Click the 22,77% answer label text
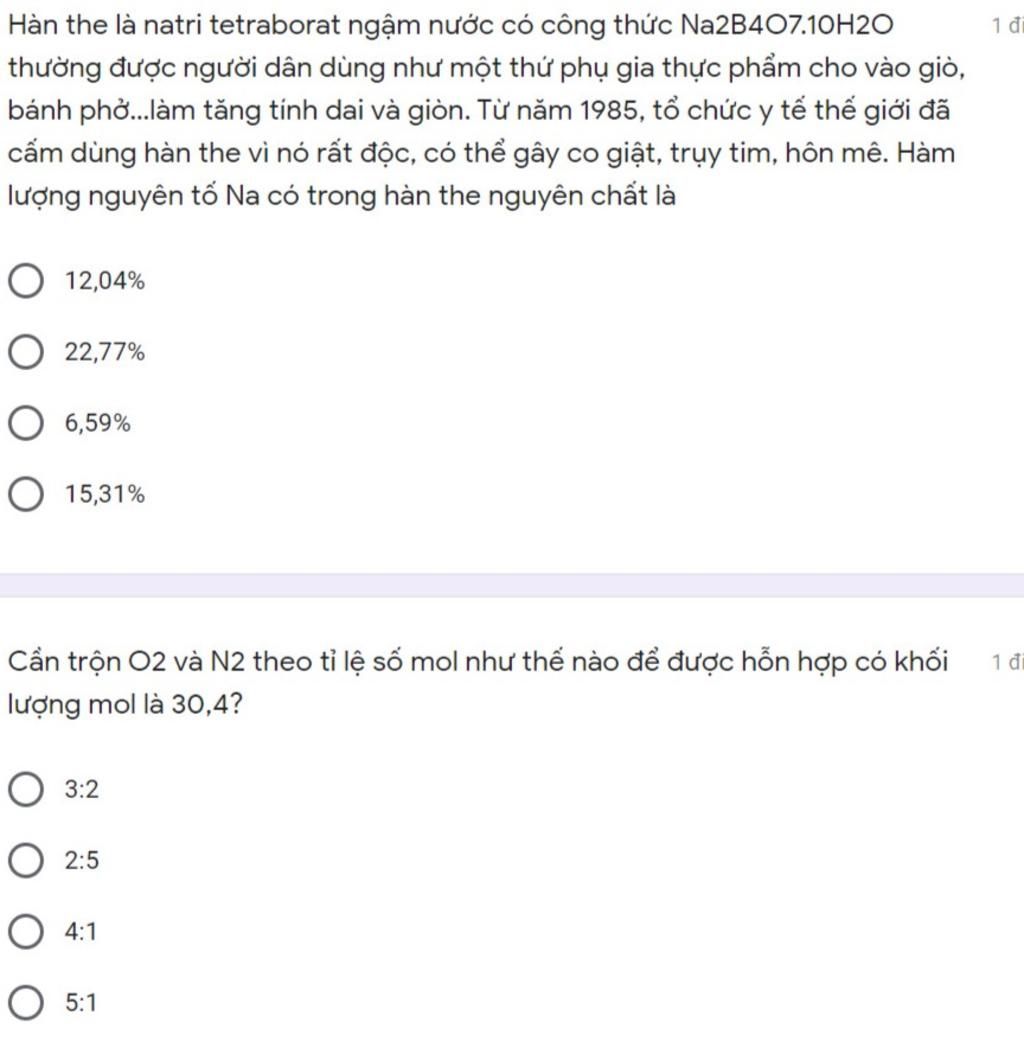The image size is (1024, 1041). click(104, 352)
